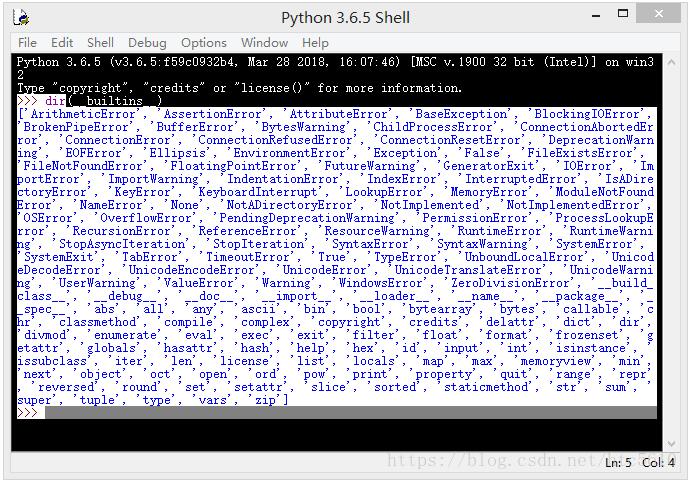The width and height of the screenshot is (689, 483).
Task: Click 'InterruptedError' in the output
Action: [521, 179]
